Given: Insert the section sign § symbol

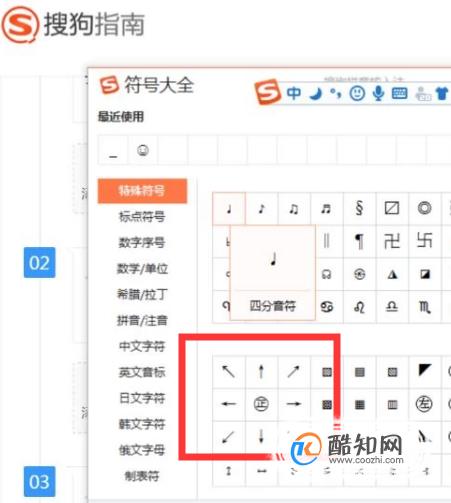Looking at the screenshot, I should tap(359, 209).
